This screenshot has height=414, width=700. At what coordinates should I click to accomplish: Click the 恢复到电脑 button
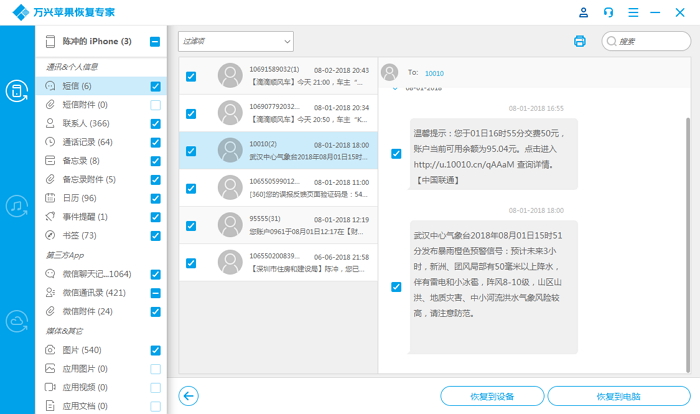[618, 396]
